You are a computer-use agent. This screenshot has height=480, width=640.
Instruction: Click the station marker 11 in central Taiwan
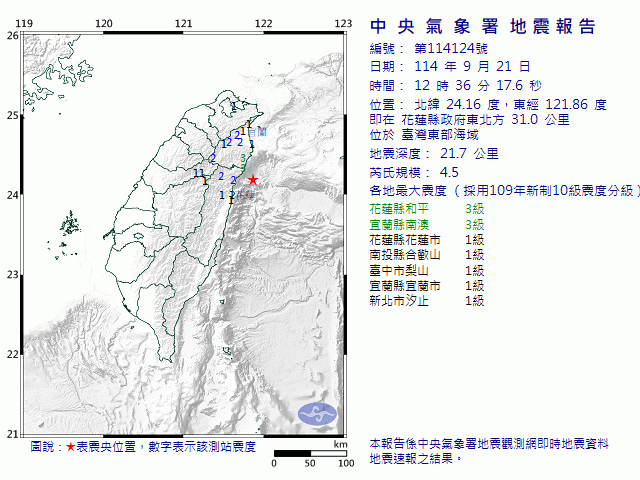[199, 173]
